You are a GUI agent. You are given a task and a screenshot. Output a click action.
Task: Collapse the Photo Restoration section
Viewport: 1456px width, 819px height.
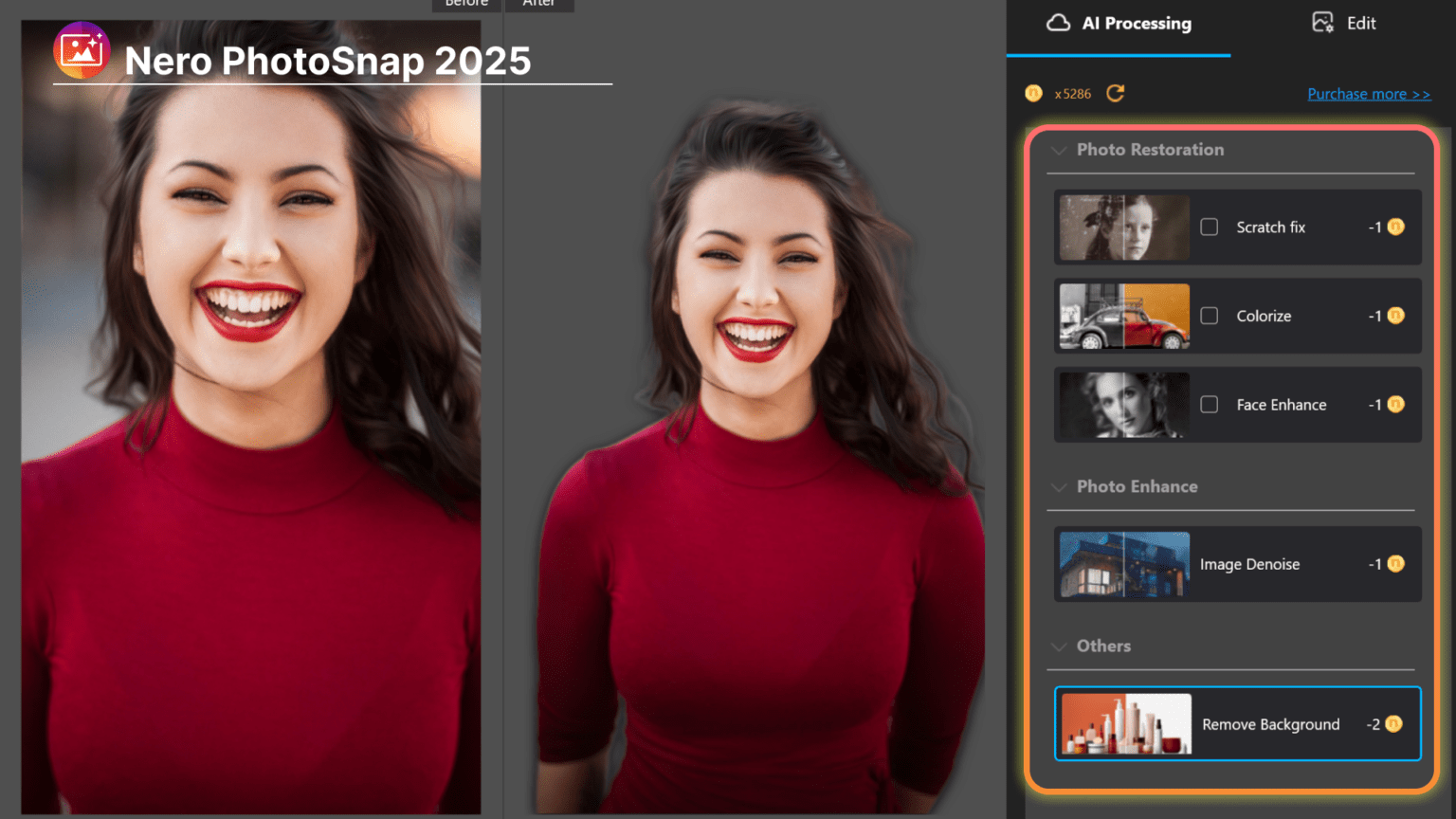1059,150
